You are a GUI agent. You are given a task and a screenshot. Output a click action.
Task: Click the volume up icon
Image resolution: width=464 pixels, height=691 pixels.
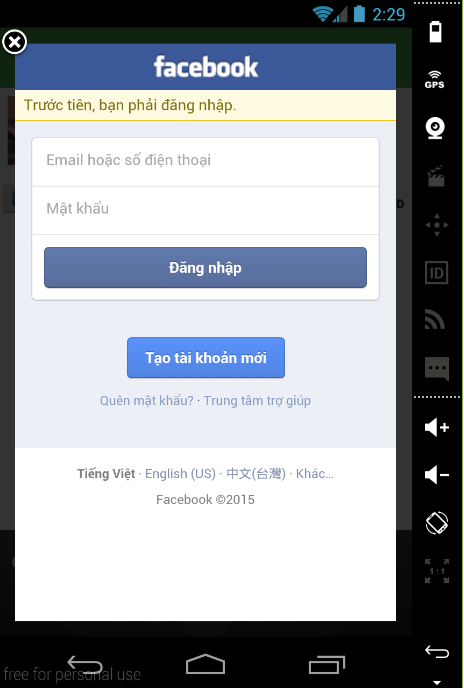(436, 427)
